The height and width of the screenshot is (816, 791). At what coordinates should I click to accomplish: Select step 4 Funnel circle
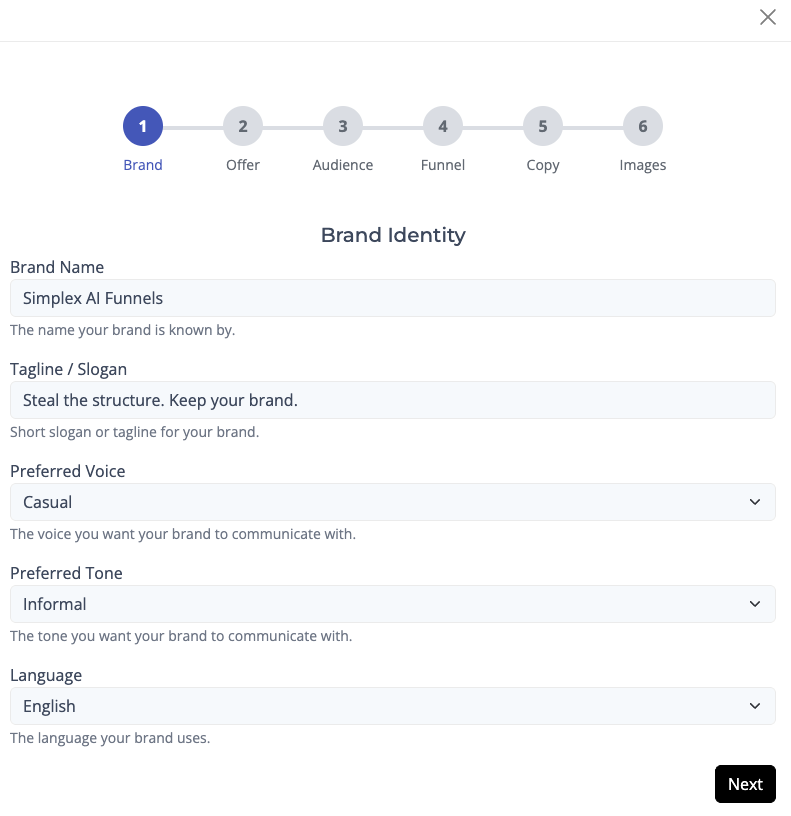(x=443, y=127)
